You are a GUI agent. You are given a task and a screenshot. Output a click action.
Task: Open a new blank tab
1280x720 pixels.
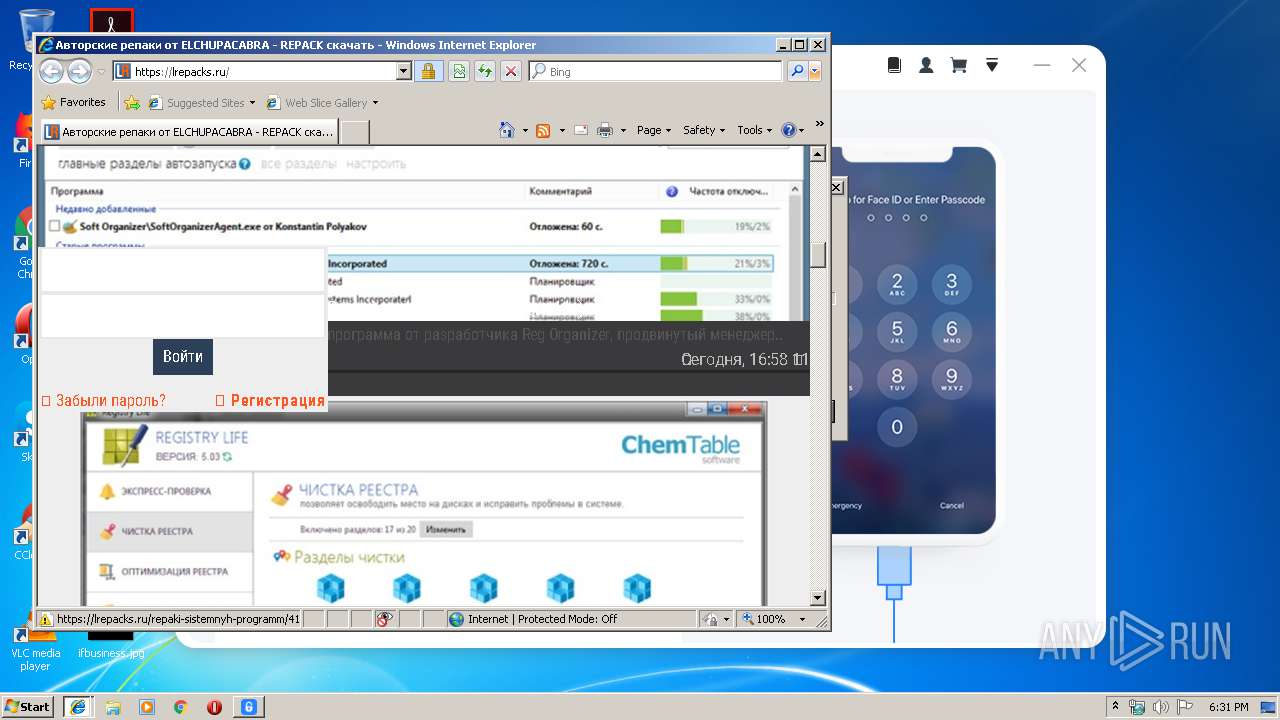coord(355,131)
